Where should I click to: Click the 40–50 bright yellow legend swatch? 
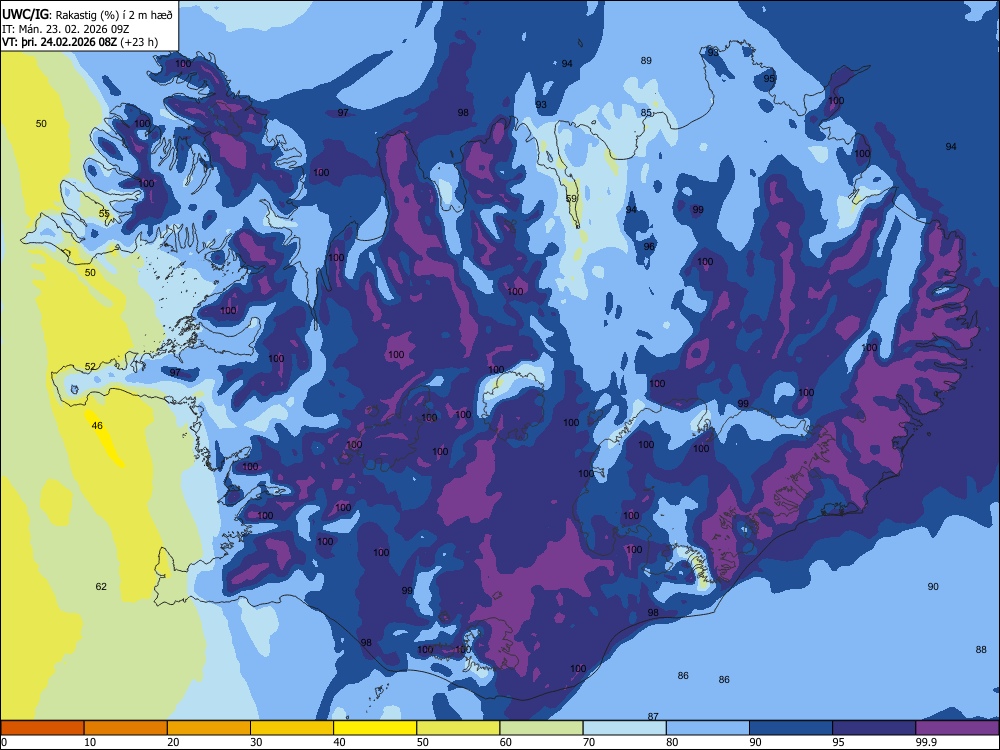click(x=375, y=728)
